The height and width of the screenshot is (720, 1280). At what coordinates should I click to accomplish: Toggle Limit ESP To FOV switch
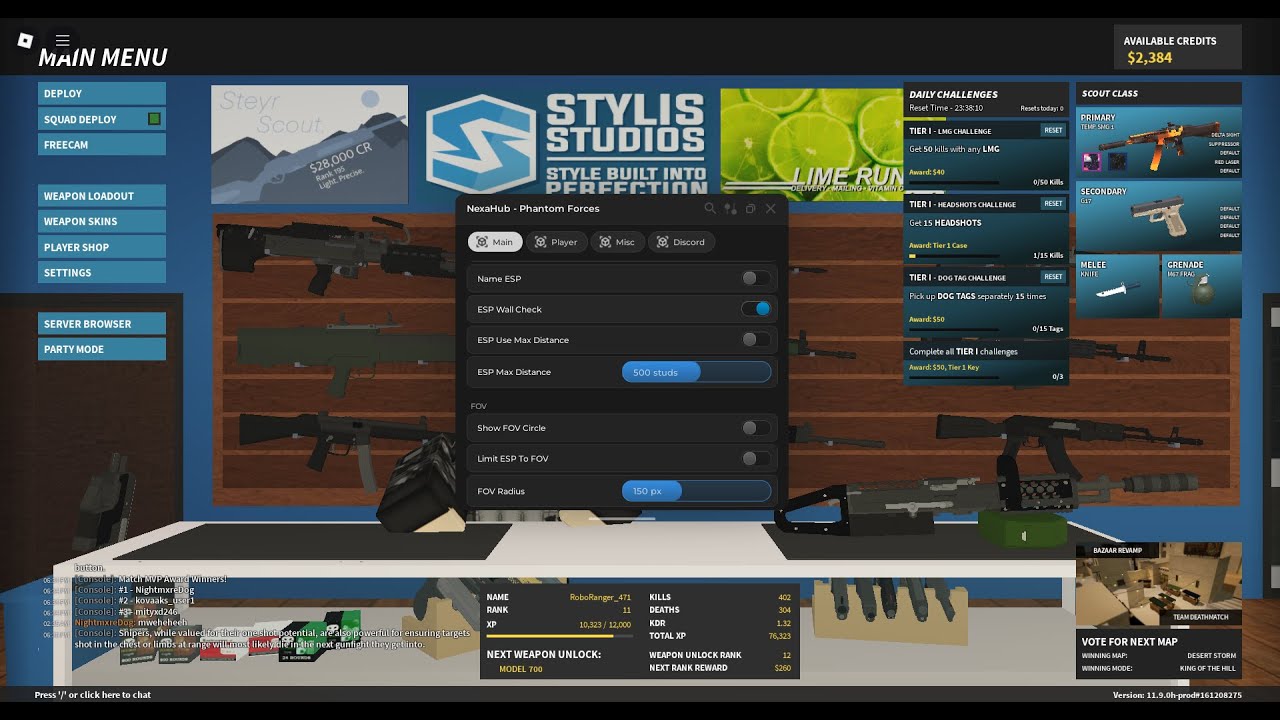pyautogui.click(x=756, y=459)
